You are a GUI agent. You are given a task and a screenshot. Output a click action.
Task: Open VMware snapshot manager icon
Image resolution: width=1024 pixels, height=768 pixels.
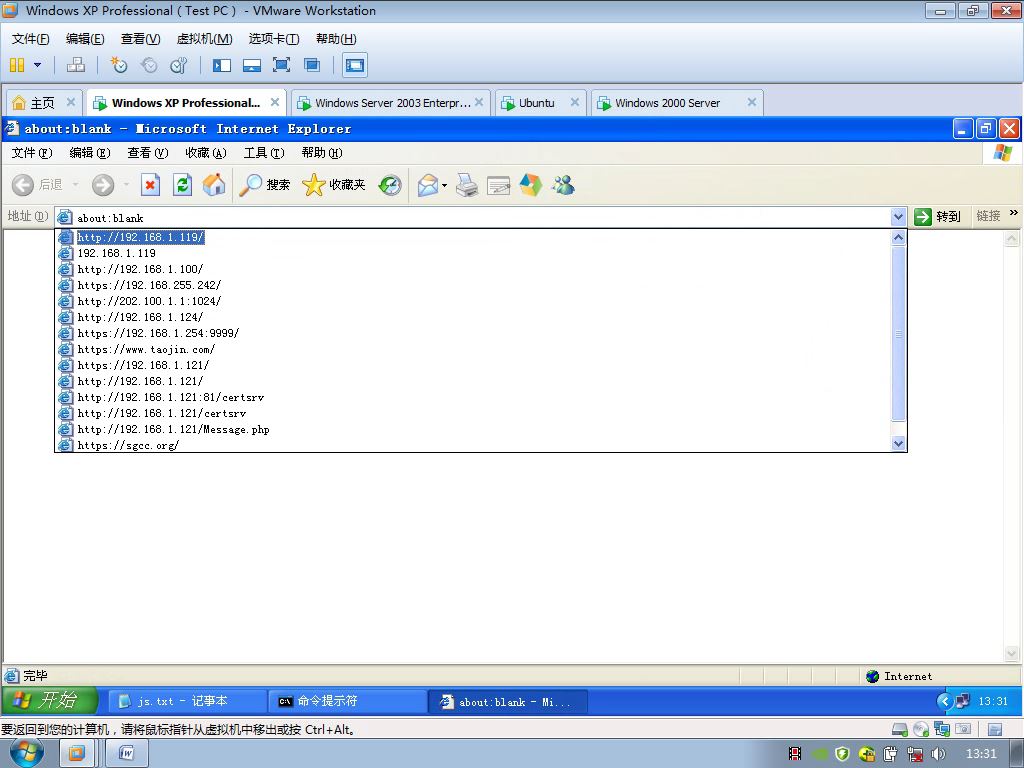pyautogui.click(x=178, y=65)
